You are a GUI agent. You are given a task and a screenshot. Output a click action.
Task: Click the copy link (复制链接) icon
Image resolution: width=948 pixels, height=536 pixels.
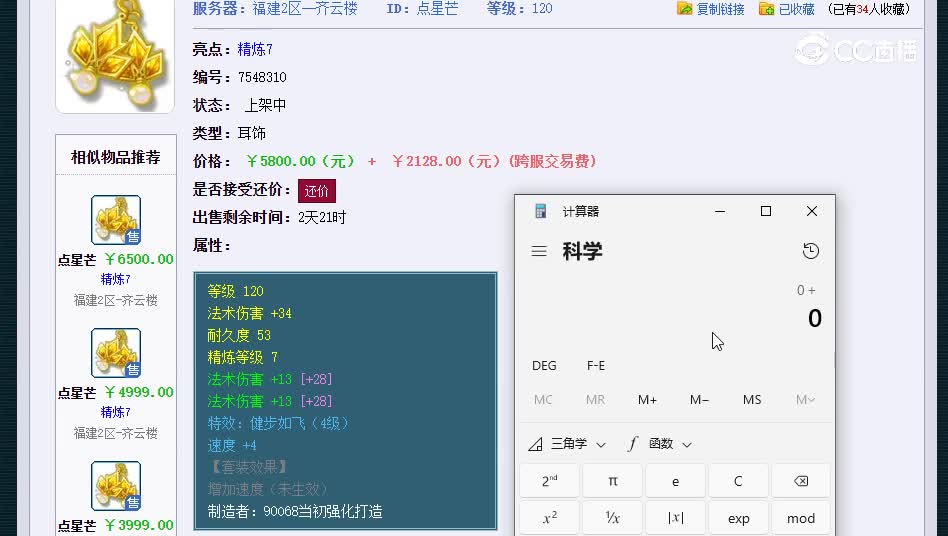coord(684,8)
